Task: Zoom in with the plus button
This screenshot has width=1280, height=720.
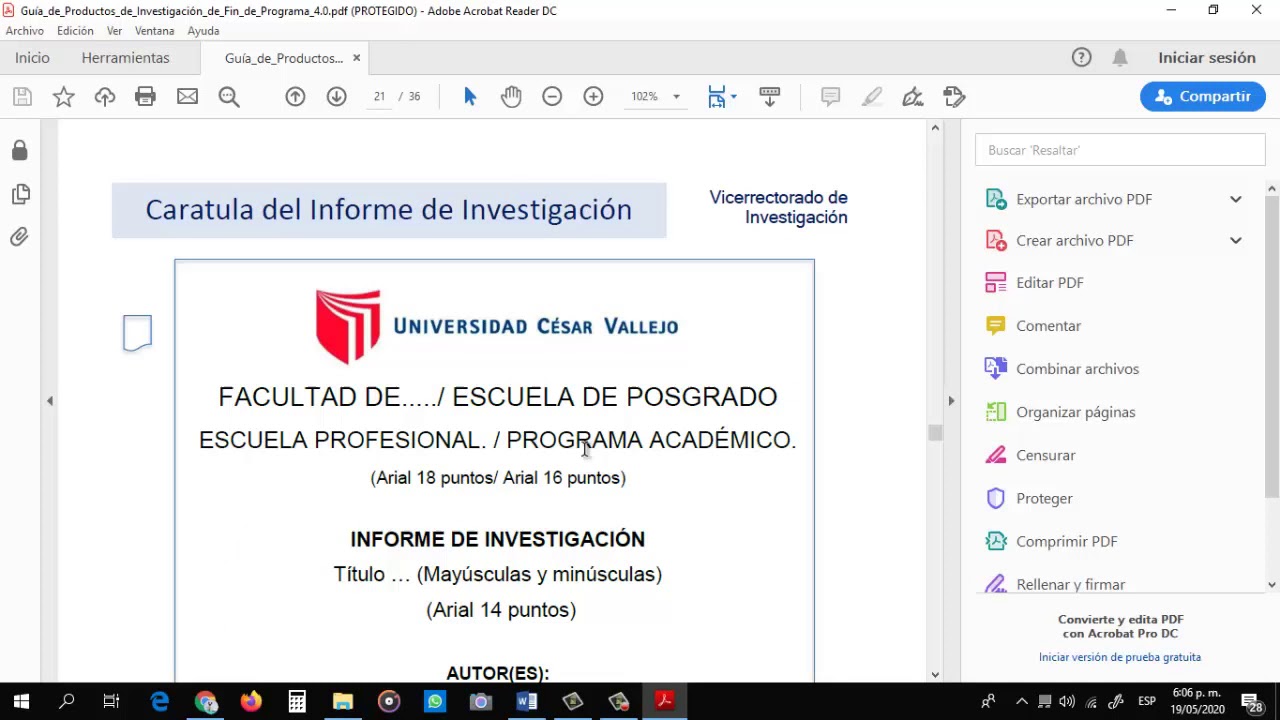Action: pos(593,97)
